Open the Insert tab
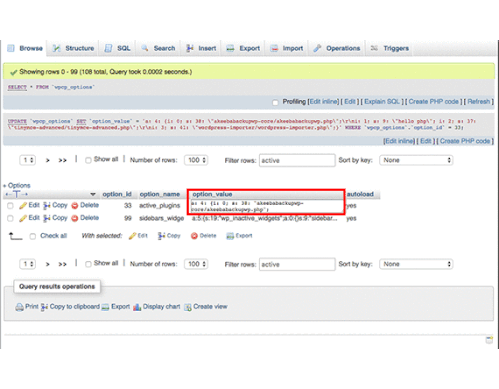 [x=201, y=48]
